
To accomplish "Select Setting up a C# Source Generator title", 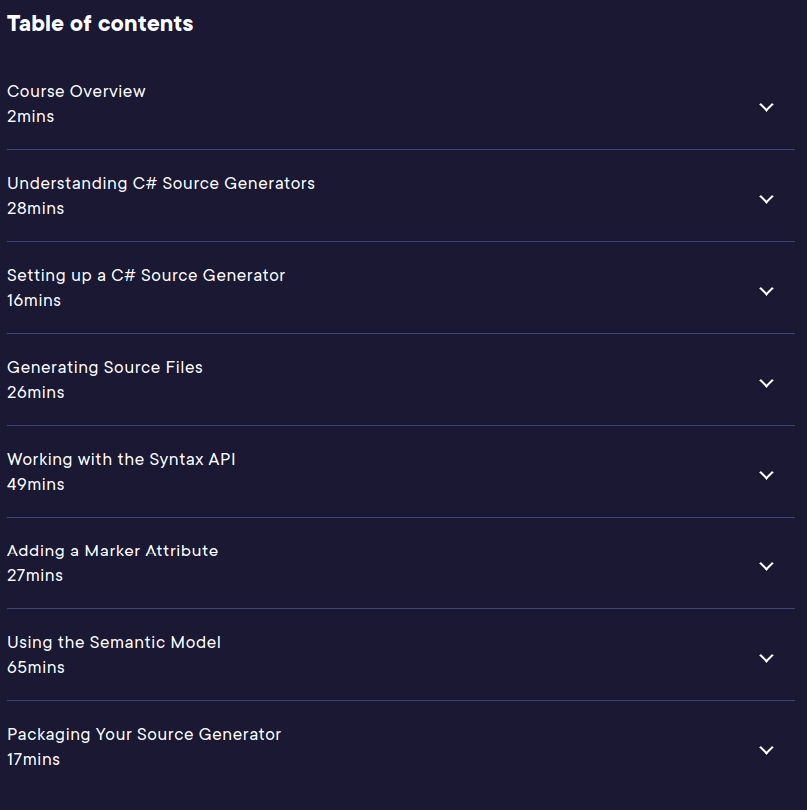I will tap(146, 276).
